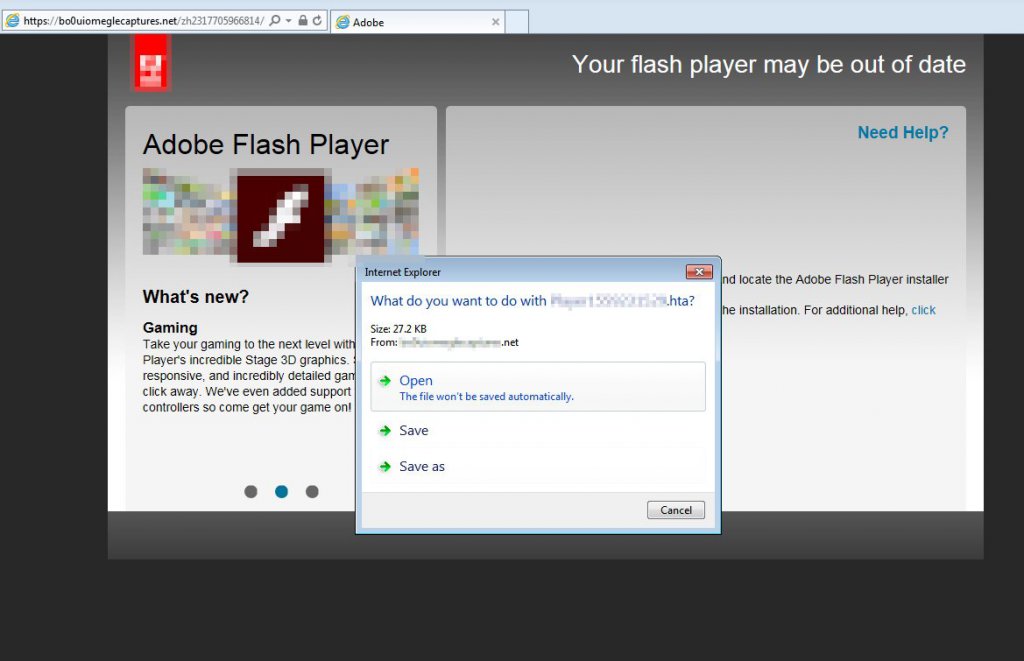
Task: Click Cancel in the Internet Explorer dialog
Action: tap(676, 510)
